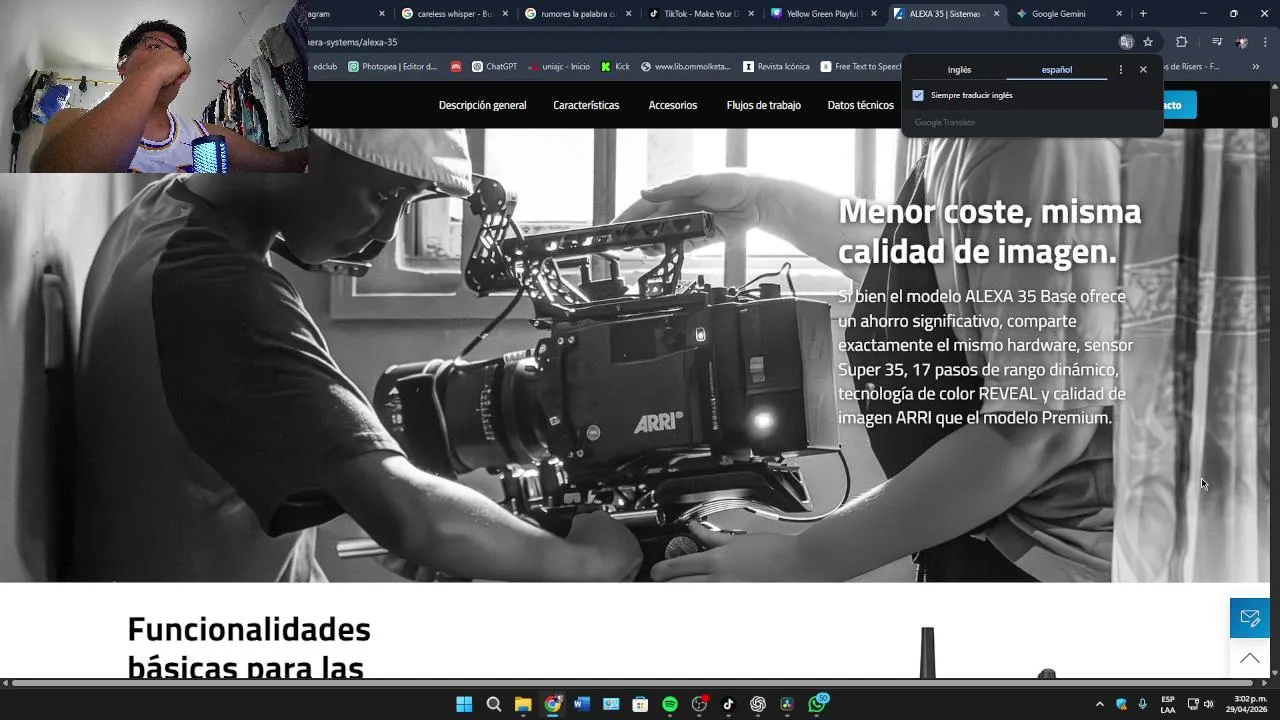Click the blue contact button in header
Image resolution: width=1280 pixels, height=720 pixels.
click(x=1180, y=105)
